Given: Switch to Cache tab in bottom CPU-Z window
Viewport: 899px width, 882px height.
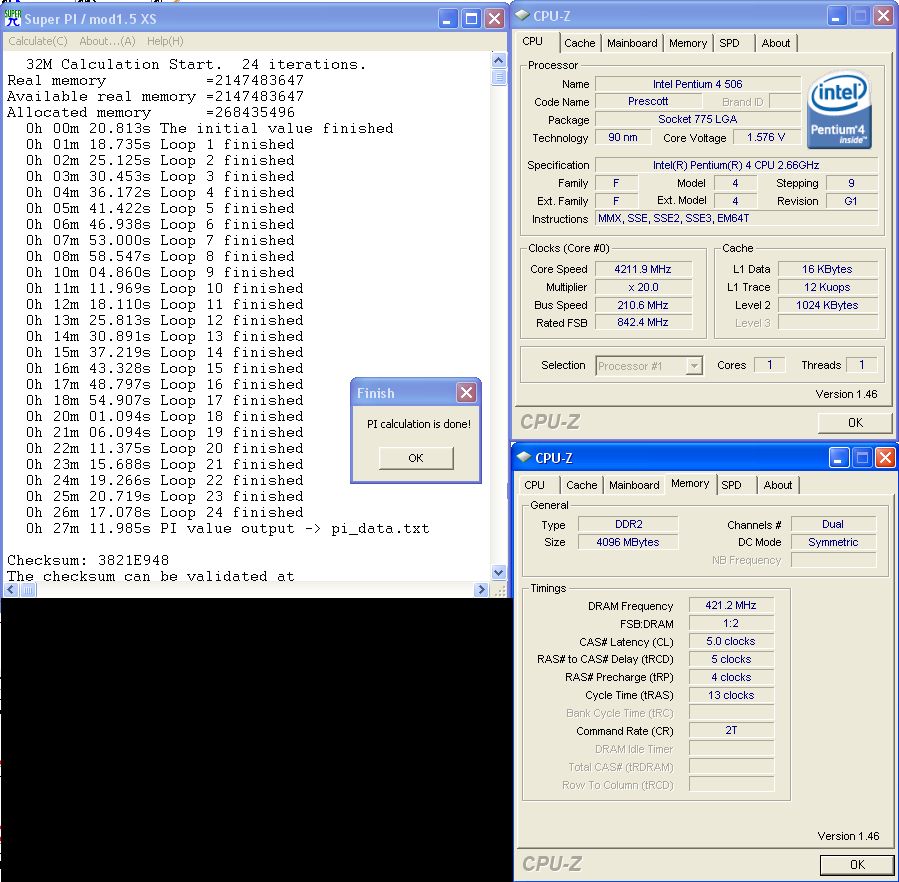Looking at the screenshot, I should (x=581, y=485).
